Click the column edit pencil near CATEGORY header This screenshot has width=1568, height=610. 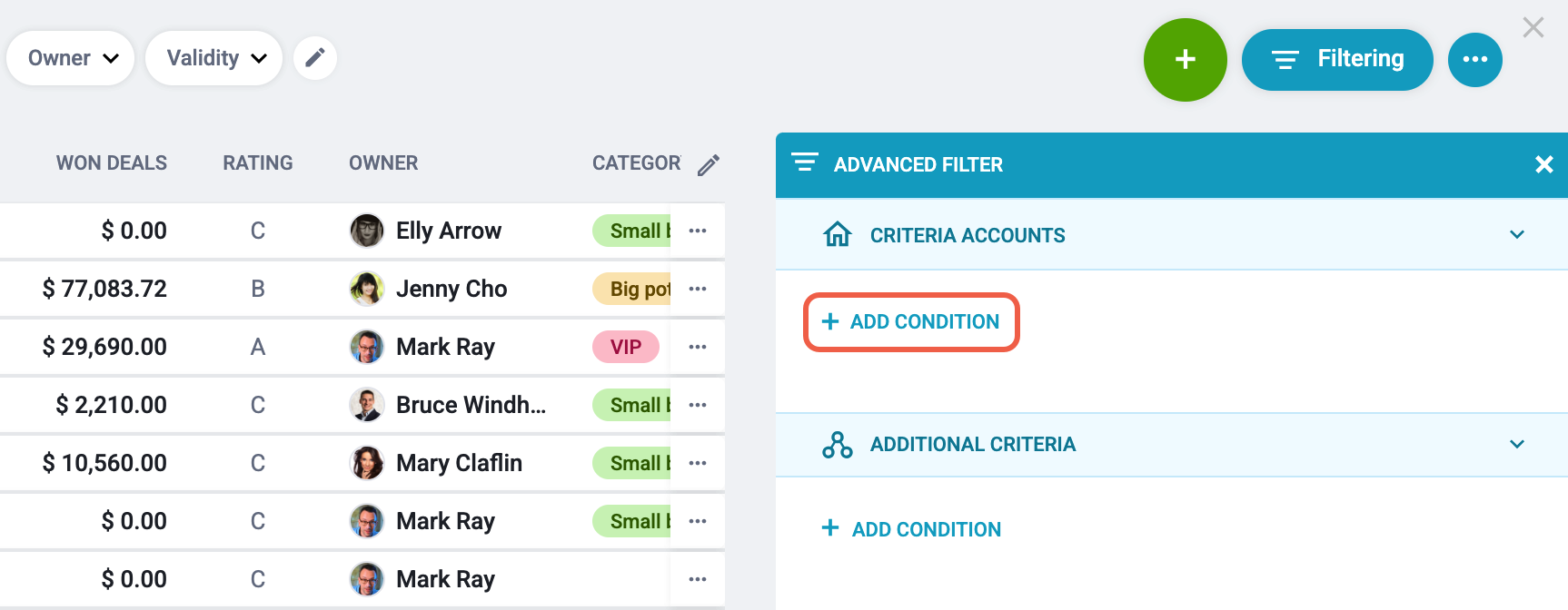tap(709, 164)
